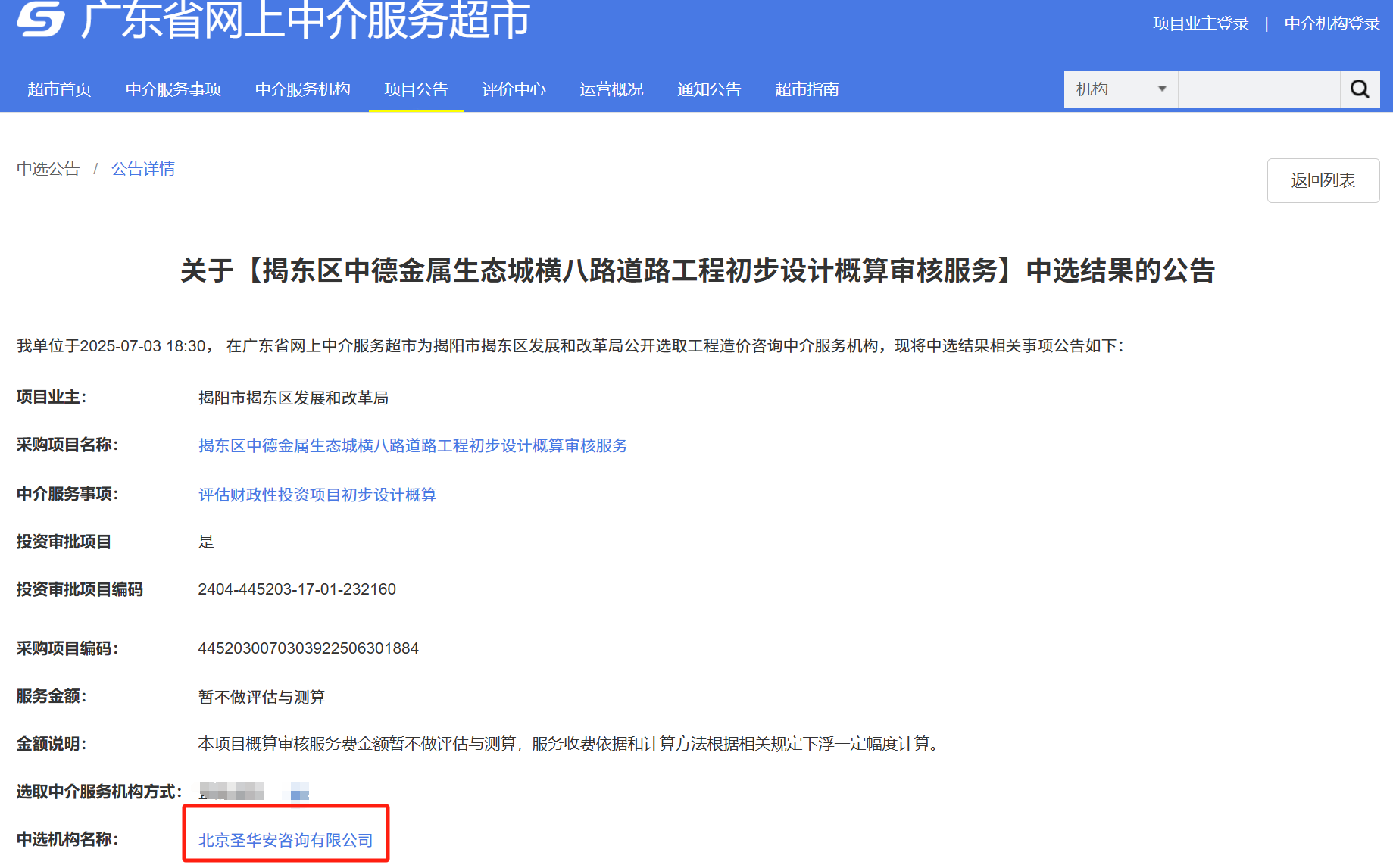Click the search magnifier icon

1360,89
